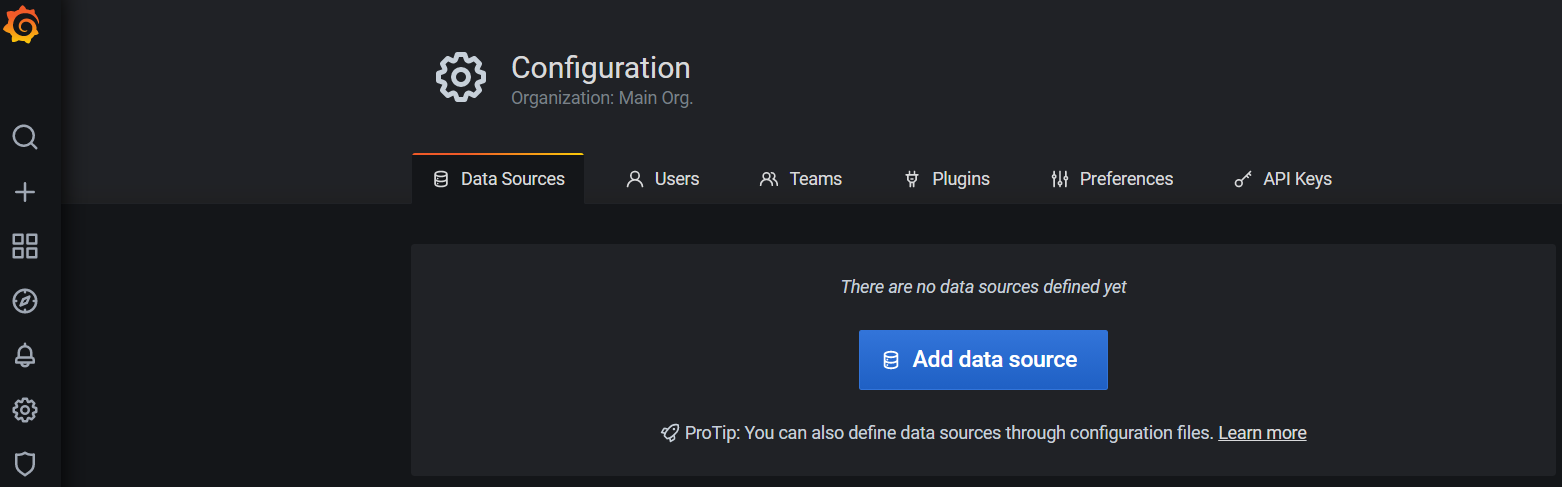Click the large gear icon beside Configuration title
This screenshot has height=487, width=1562.
[x=461, y=77]
